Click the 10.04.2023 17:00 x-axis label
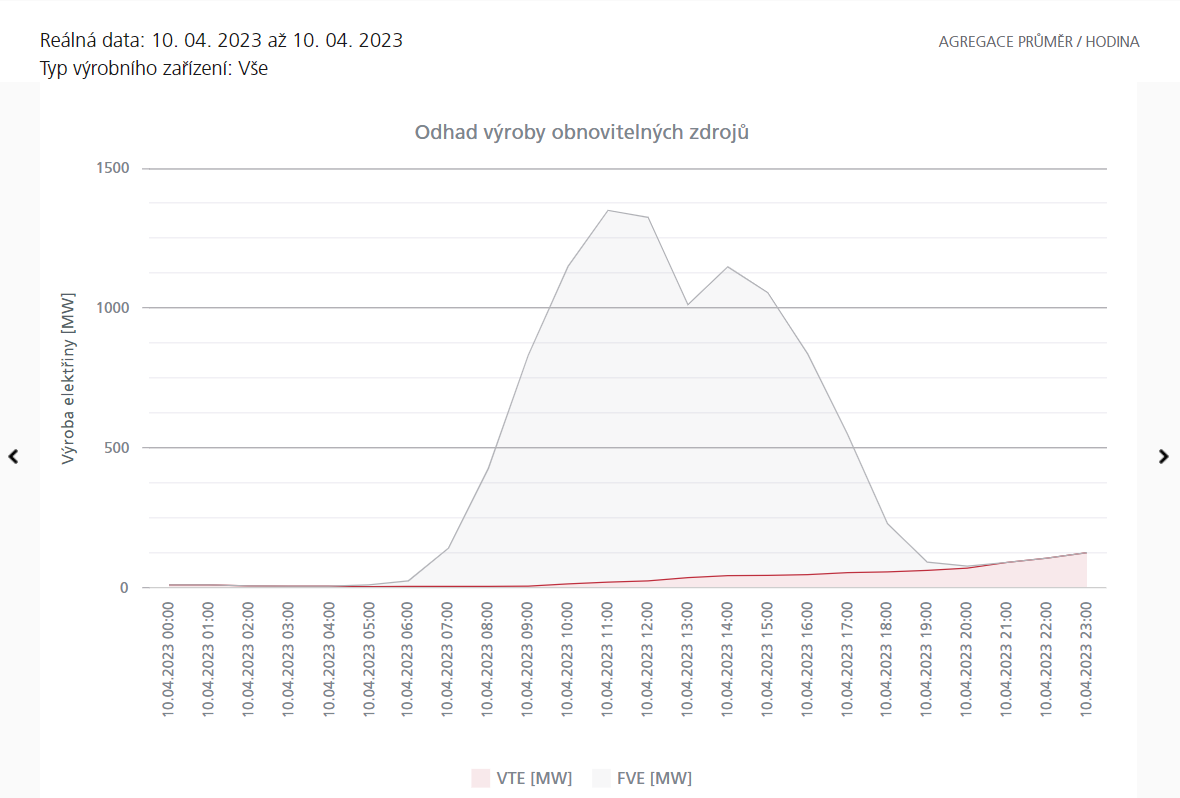 pos(847,659)
